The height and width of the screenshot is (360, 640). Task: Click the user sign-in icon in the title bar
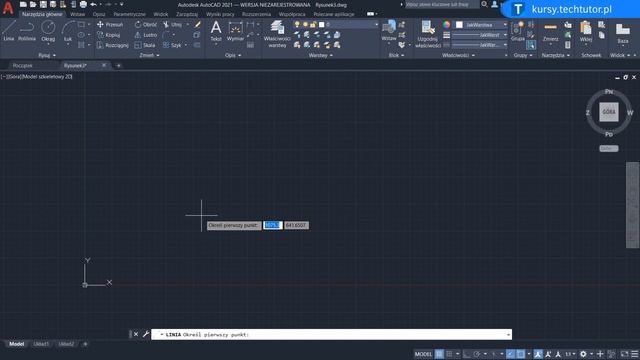click(x=494, y=4)
